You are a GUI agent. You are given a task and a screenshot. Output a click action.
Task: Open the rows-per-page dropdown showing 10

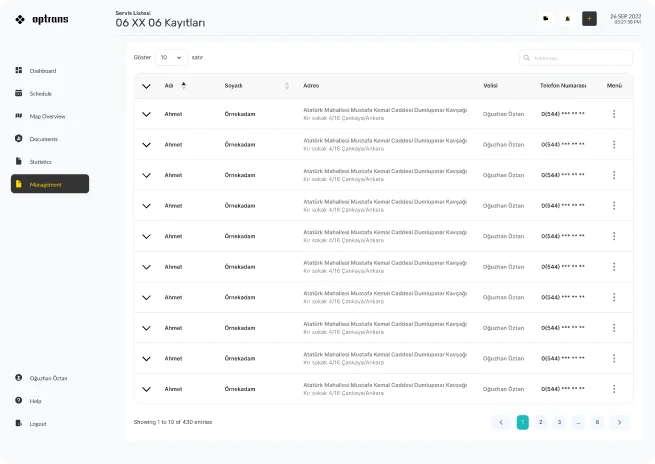tap(170, 57)
